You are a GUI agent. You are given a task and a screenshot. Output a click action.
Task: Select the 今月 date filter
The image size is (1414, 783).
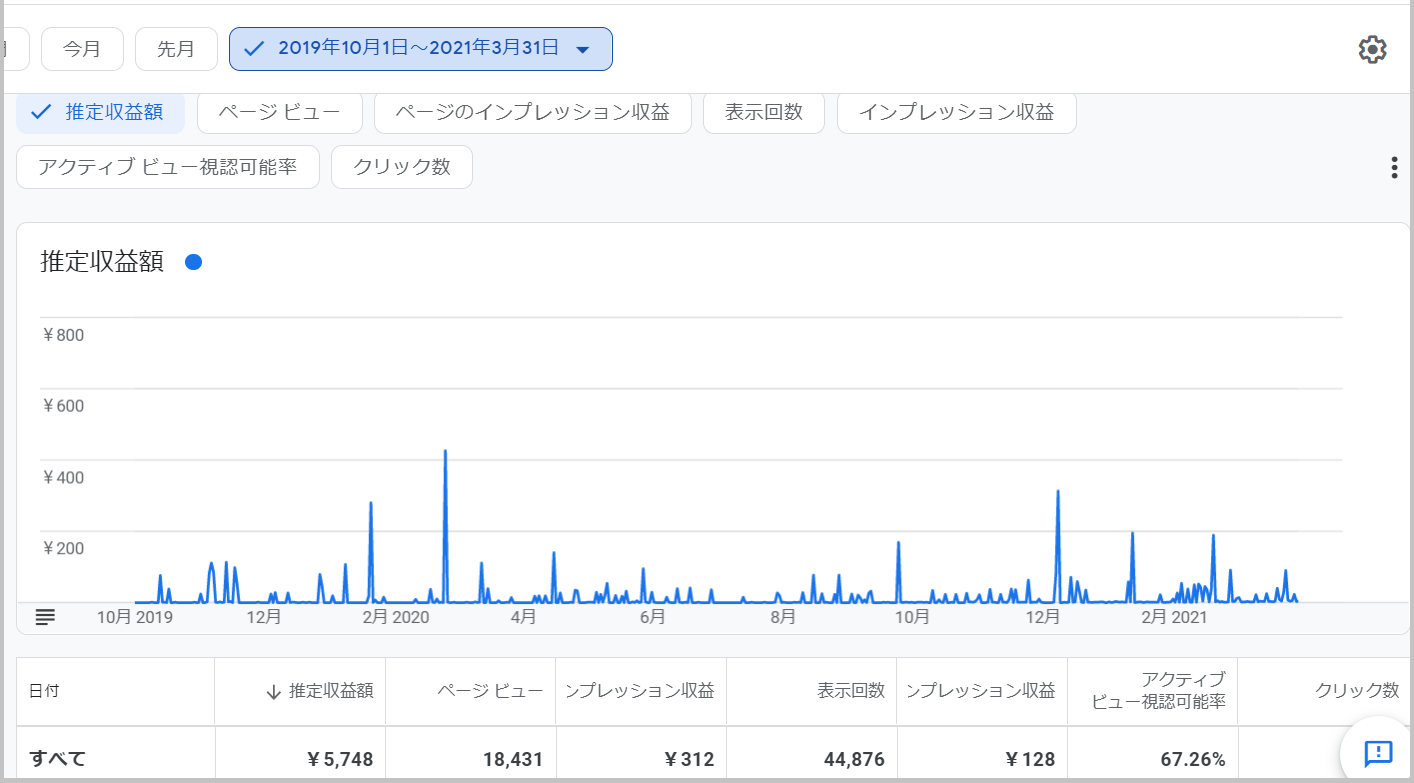pos(82,49)
